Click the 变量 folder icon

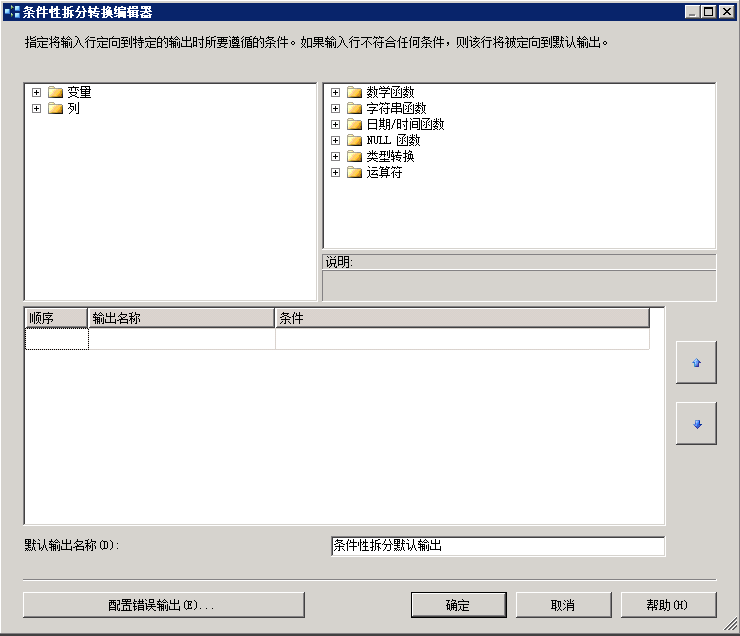pos(56,92)
